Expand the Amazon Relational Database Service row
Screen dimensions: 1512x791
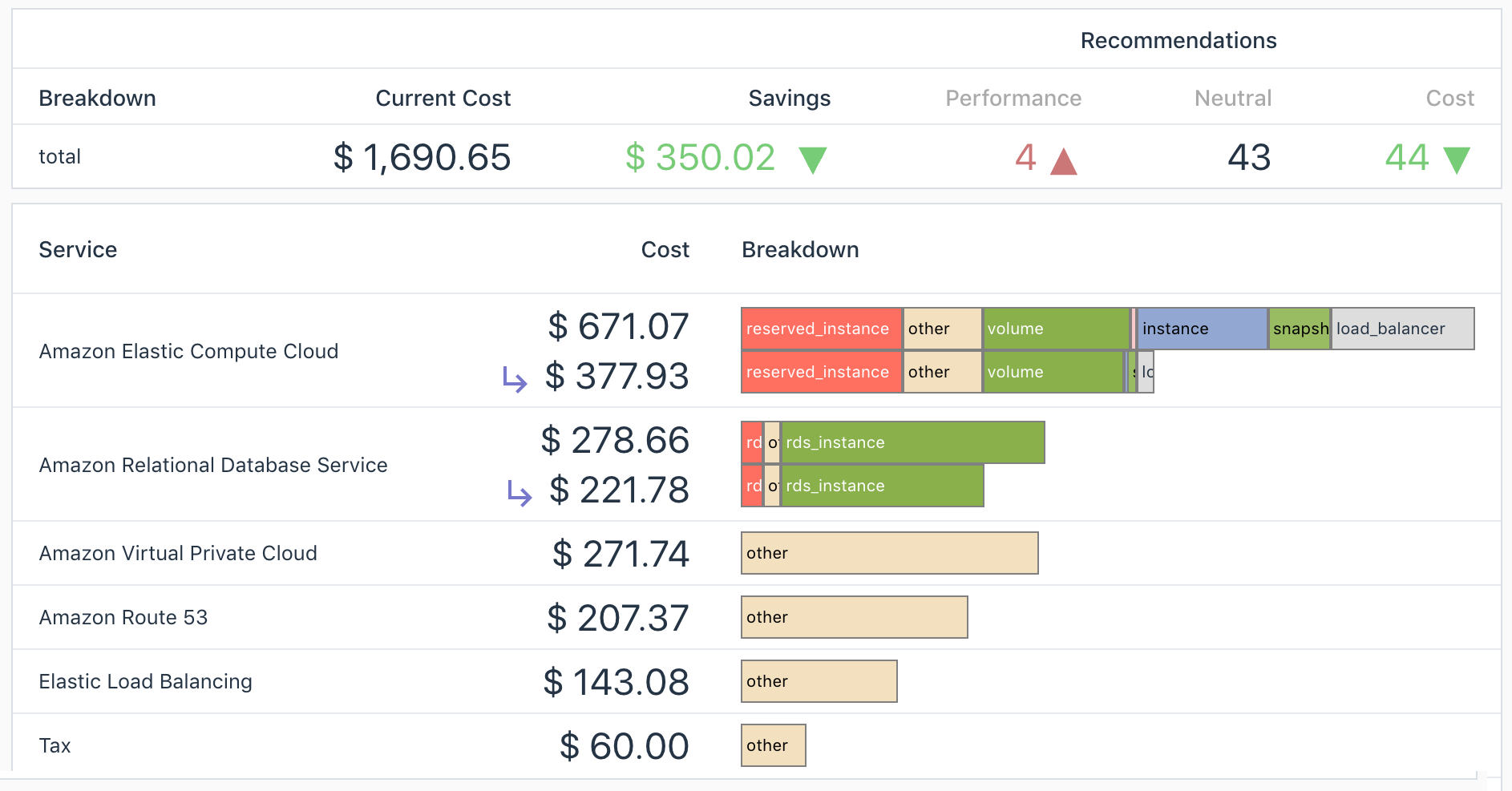pos(213,465)
